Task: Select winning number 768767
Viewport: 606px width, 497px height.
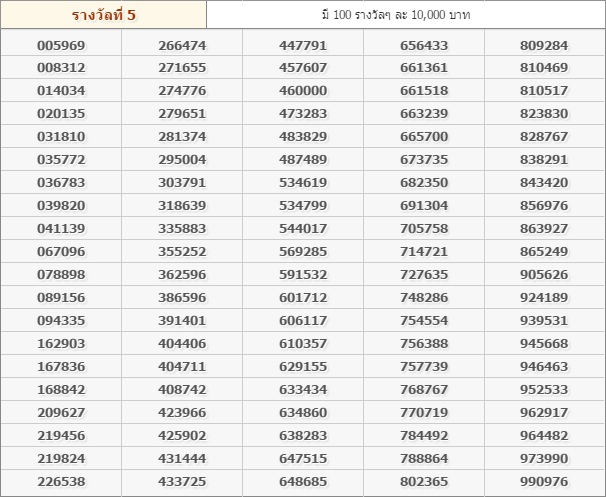Action: point(424,390)
